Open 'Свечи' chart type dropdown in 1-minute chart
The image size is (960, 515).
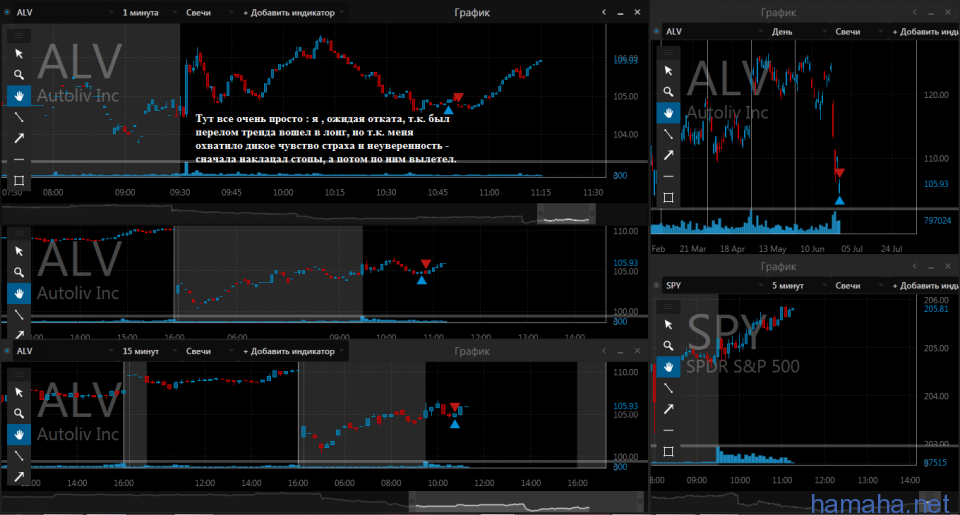tap(208, 12)
